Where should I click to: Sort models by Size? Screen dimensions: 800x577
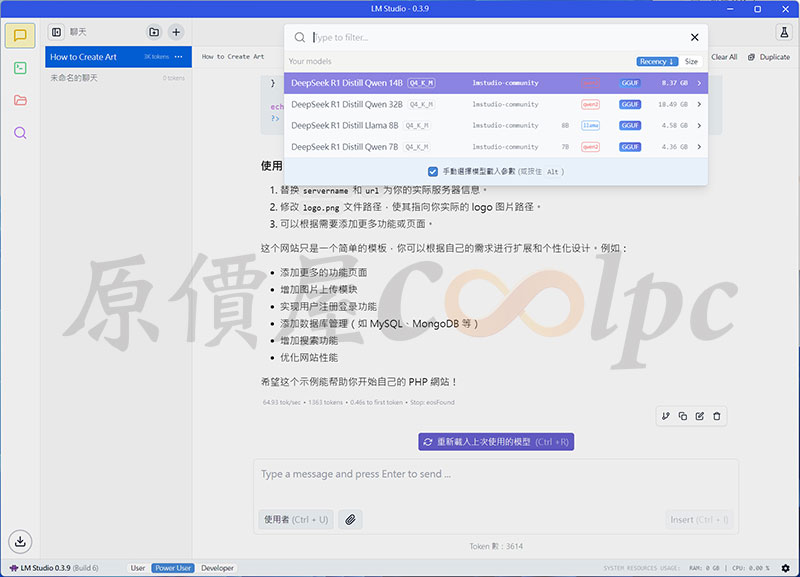(x=691, y=61)
